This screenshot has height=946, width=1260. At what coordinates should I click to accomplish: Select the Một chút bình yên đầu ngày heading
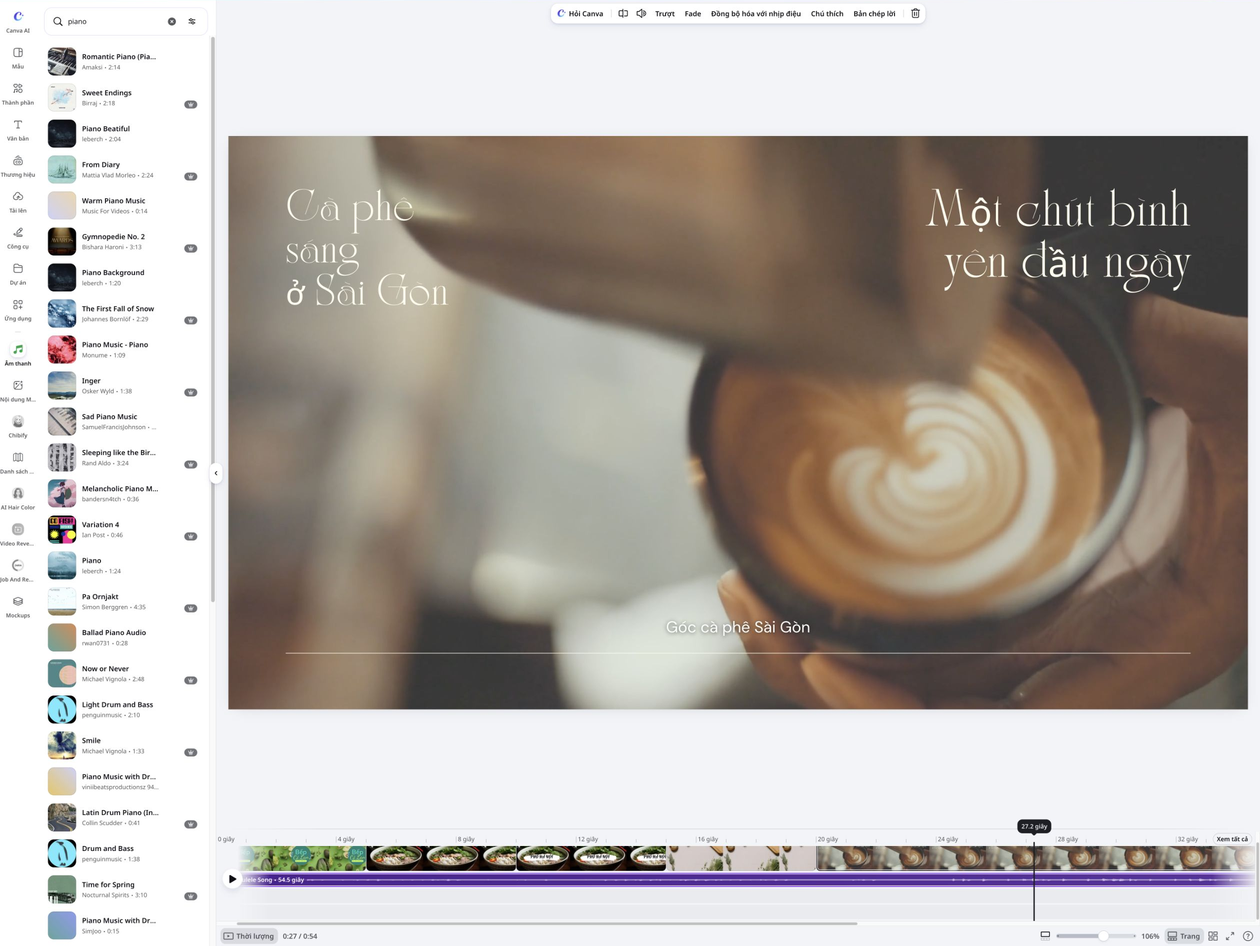pos(1058,238)
